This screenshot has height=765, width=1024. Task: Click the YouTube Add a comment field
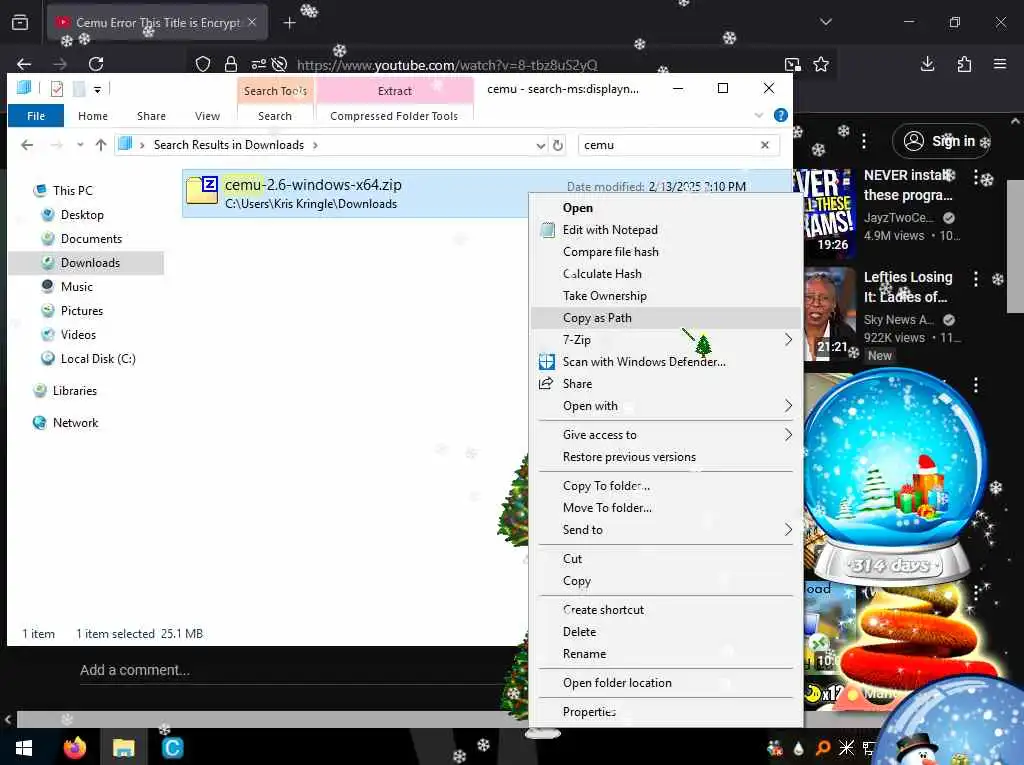(x=135, y=670)
